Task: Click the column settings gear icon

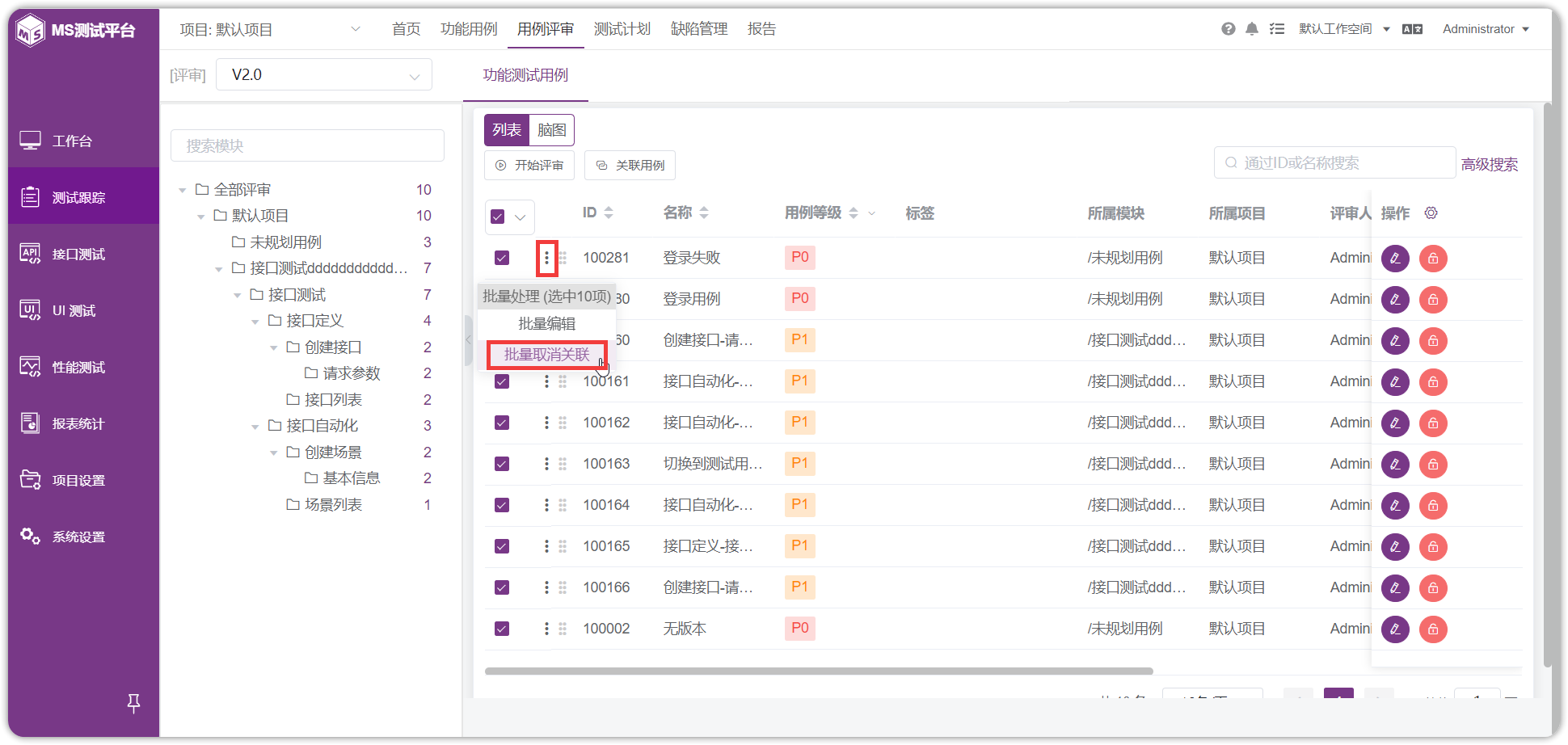Action: 1431,213
